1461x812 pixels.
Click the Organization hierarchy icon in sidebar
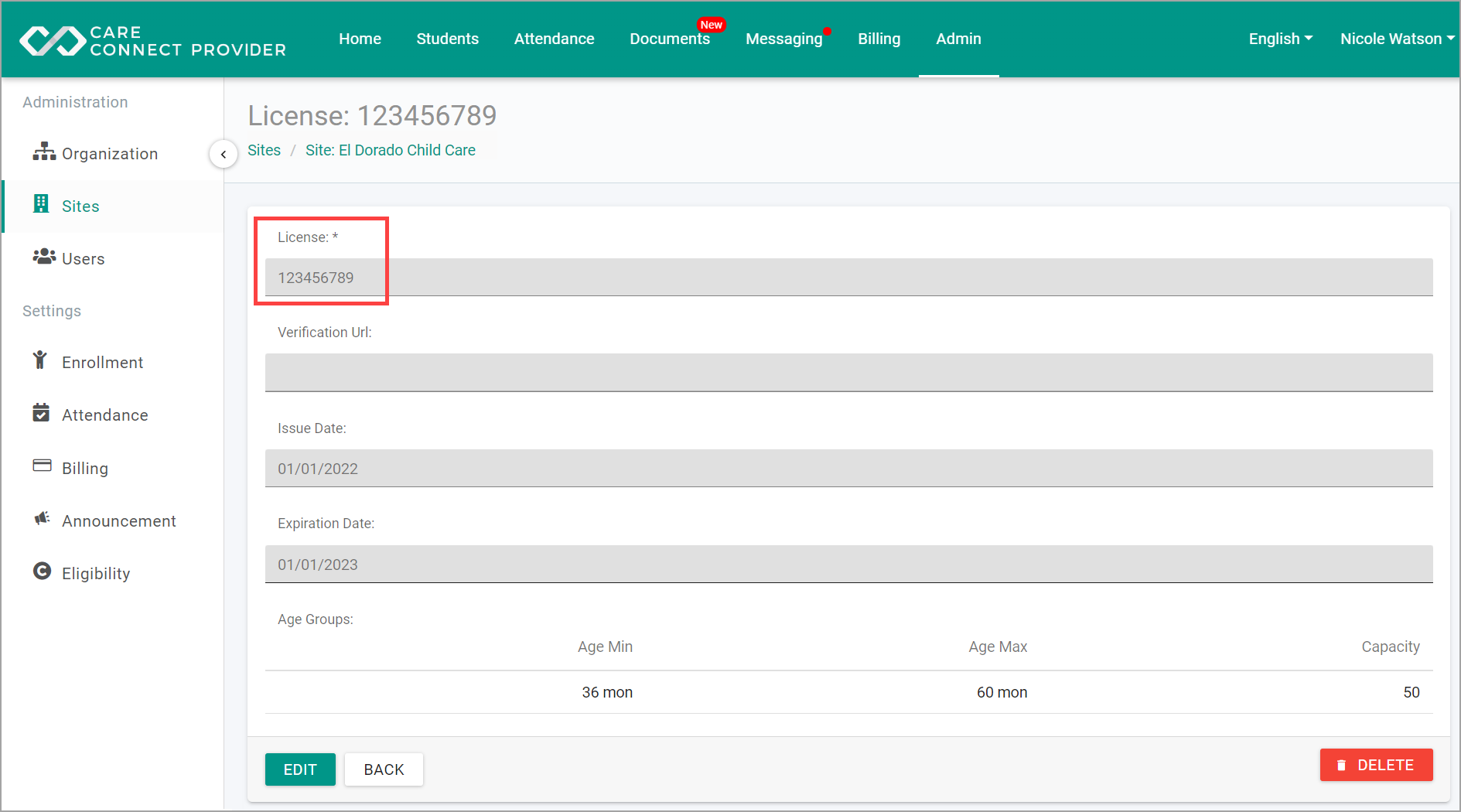(44, 152)
